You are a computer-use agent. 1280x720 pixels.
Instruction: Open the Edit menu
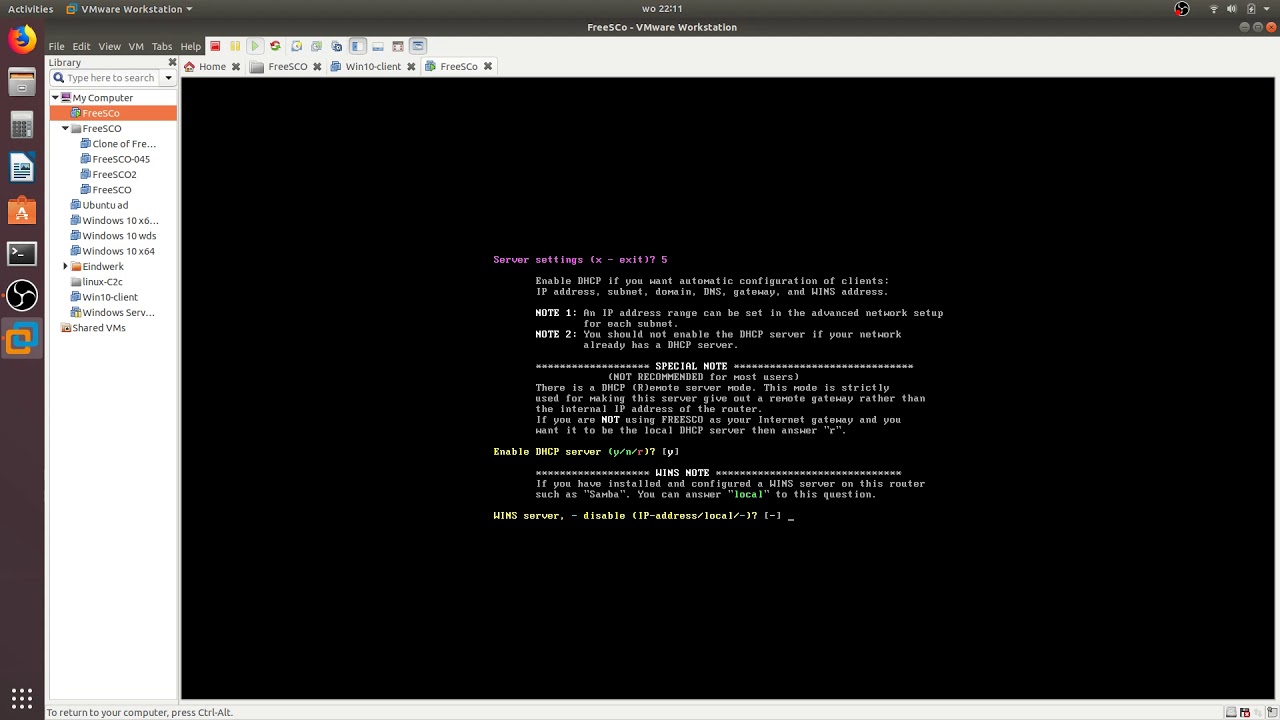tap(81, 46)
